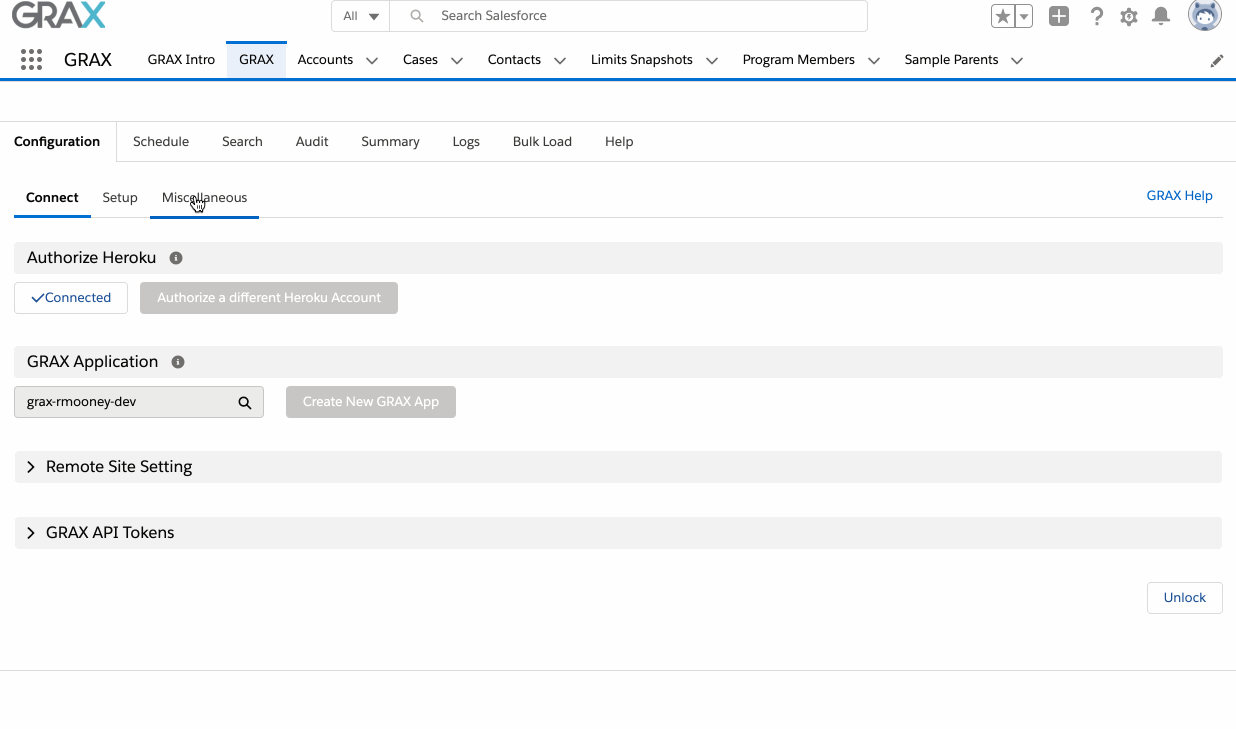Open the GRAX Intro nav tab

(x=181, y=60)
